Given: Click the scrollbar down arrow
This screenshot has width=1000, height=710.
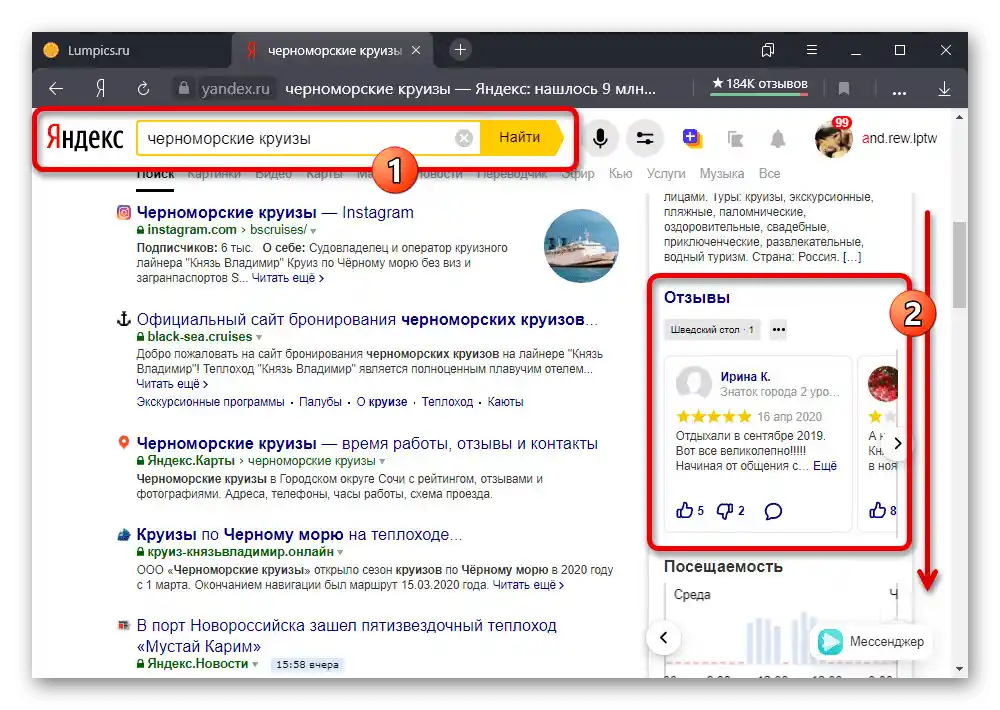Looking at the screenshot, I should 960,669.
